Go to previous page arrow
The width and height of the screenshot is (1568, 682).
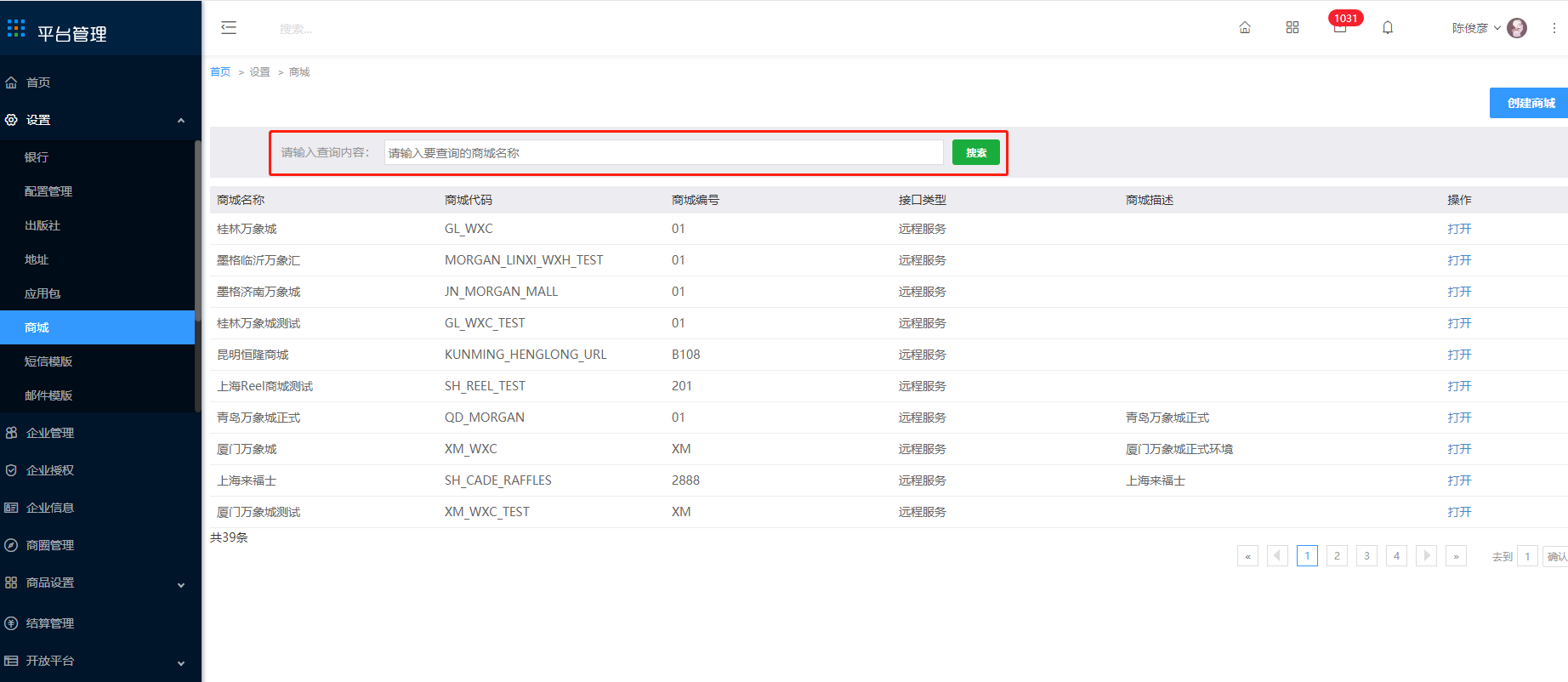point(1277,556)
